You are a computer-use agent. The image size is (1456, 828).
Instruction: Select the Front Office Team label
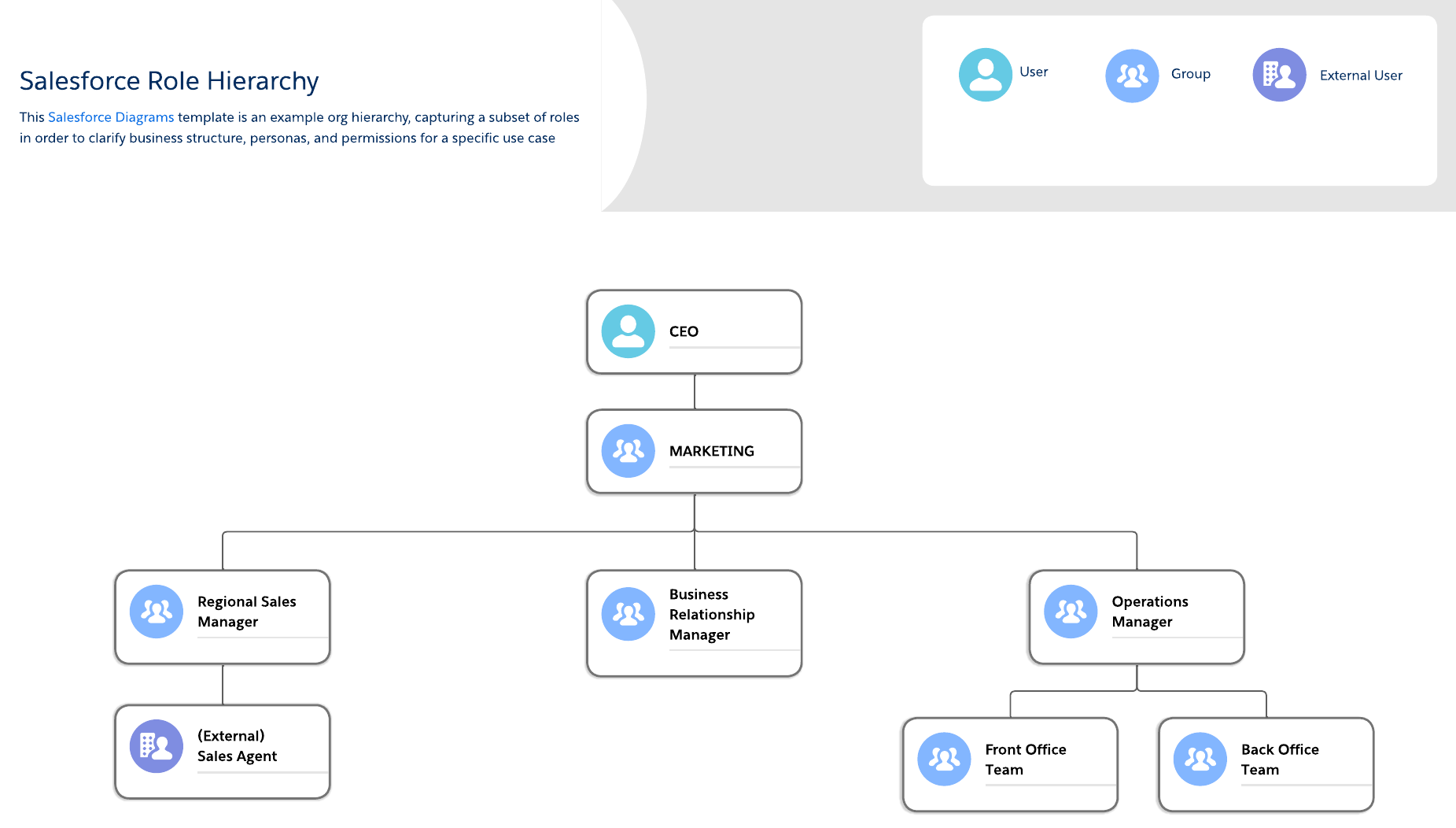tap(1025, 760)
